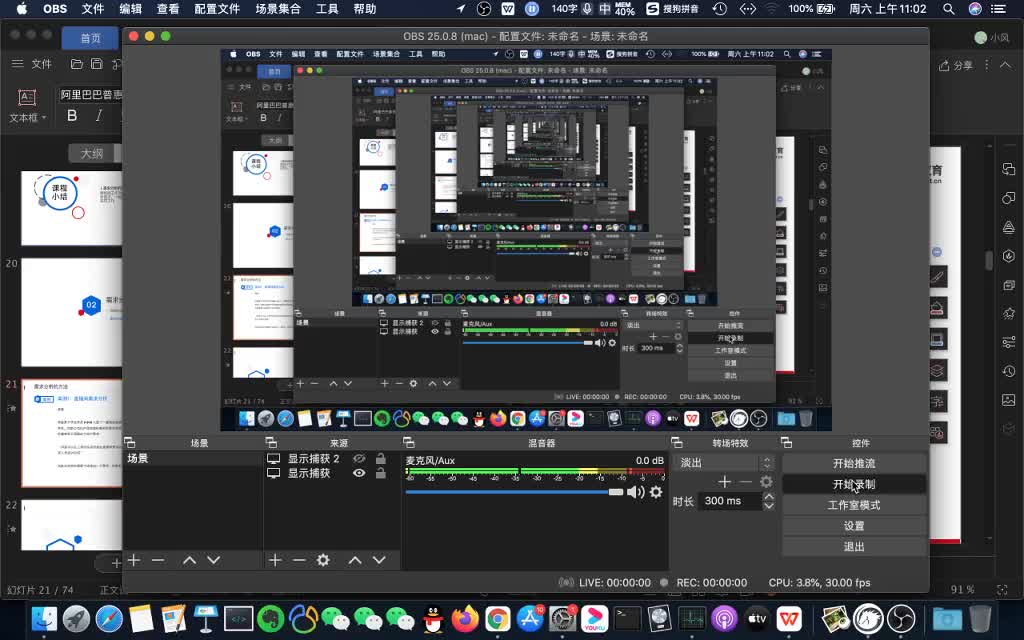Open transition properties gear icon
This screenshot has height=640, width=1024.
(x=766, y=482)
